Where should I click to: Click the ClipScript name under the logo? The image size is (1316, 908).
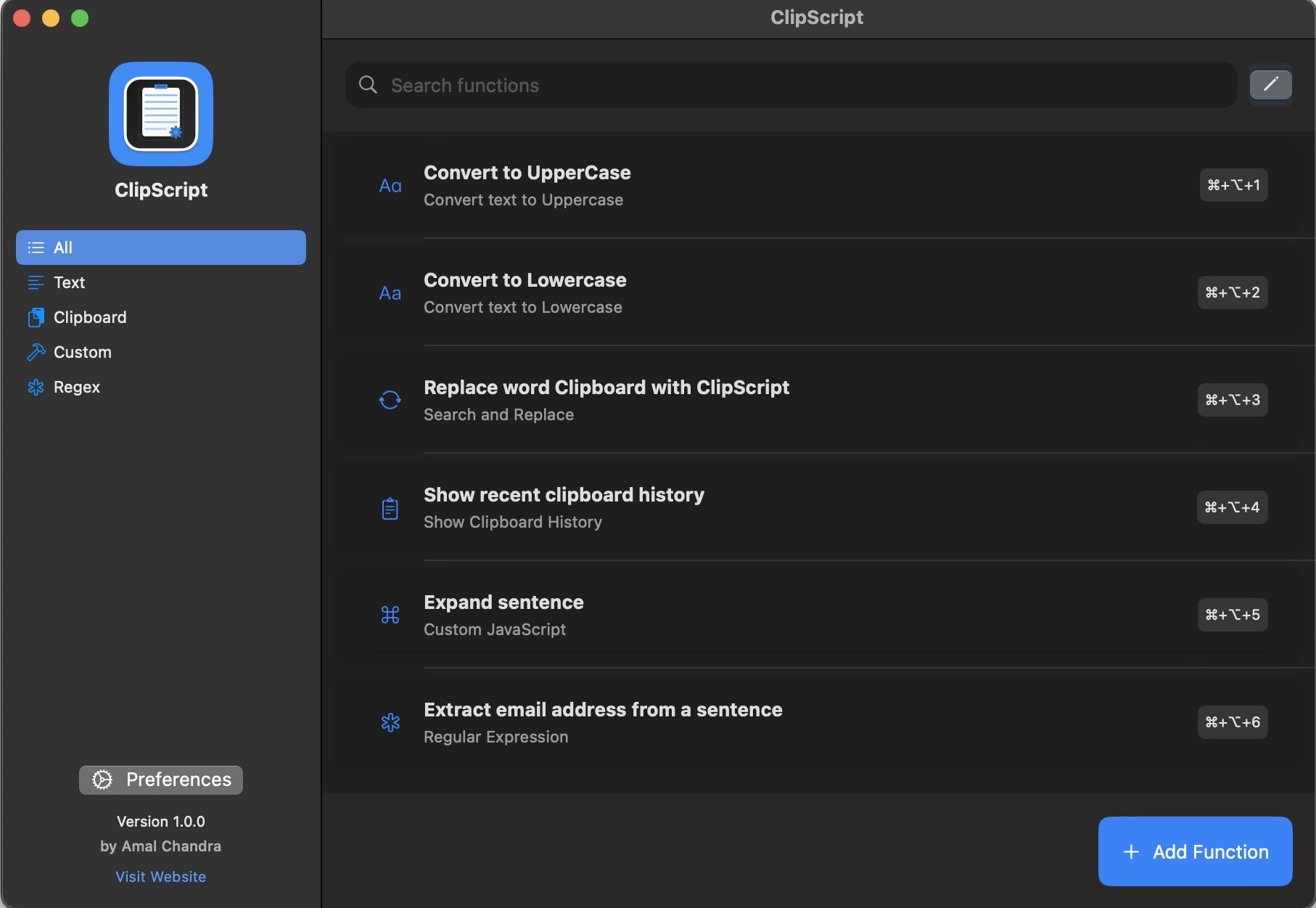(x=161, y=190)
